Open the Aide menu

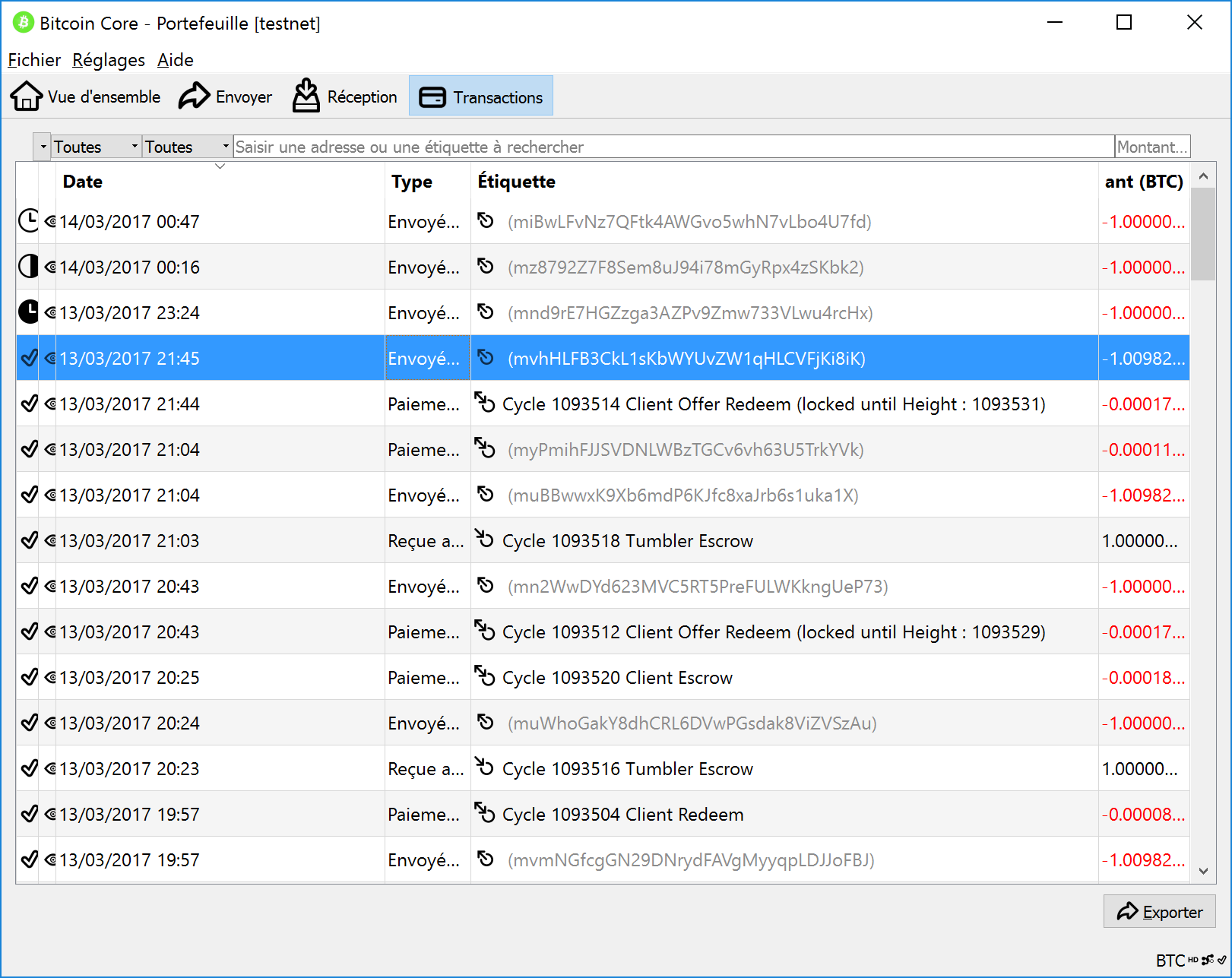coord(176,60)
